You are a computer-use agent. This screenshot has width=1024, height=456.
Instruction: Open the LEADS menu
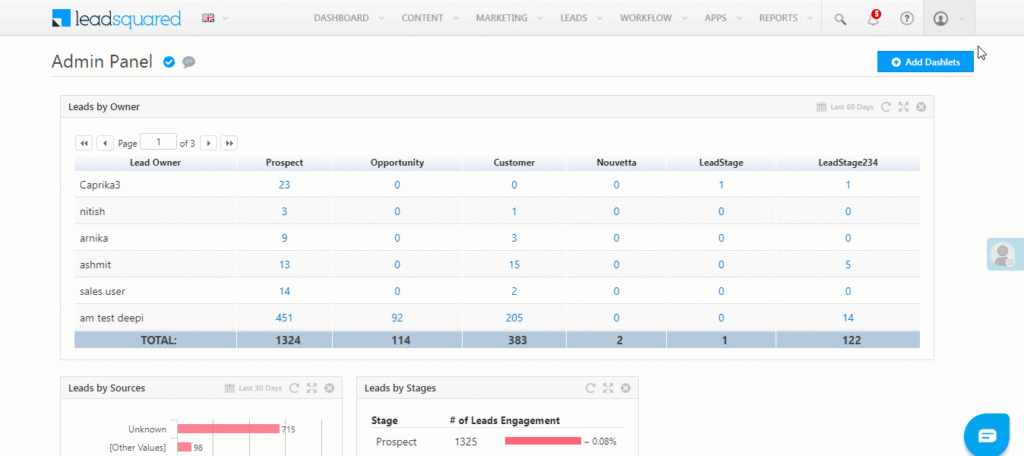click(x=573, y=18)
